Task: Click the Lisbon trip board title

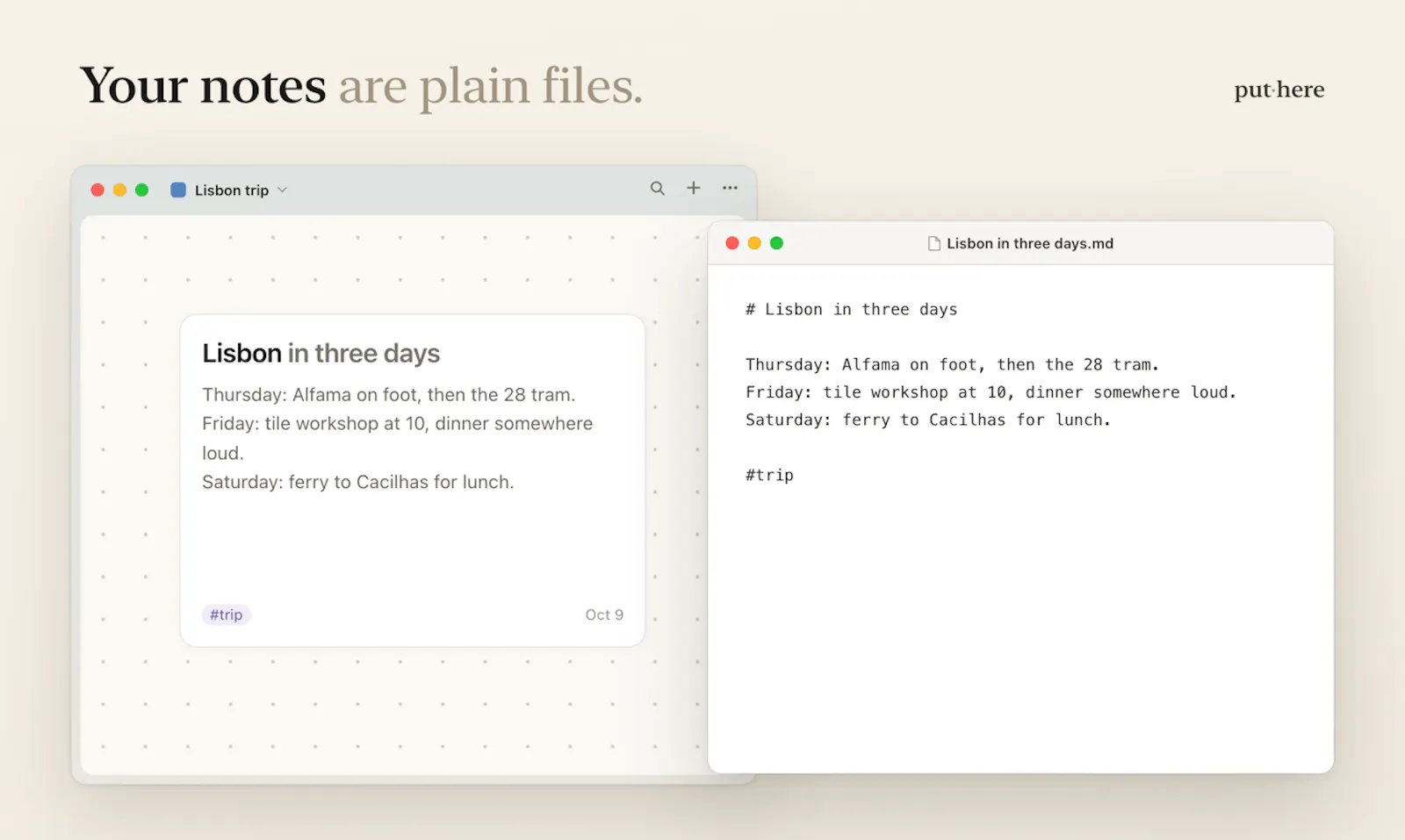Action: [x=232, y=190]
